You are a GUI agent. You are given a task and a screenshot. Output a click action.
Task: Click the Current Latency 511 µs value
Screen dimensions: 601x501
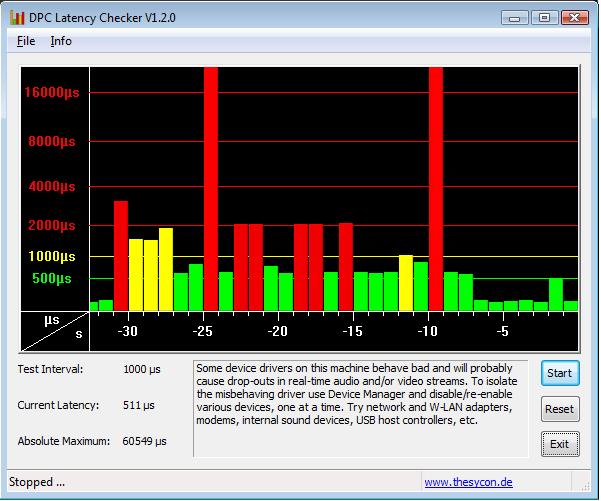[x=138, y=405]
